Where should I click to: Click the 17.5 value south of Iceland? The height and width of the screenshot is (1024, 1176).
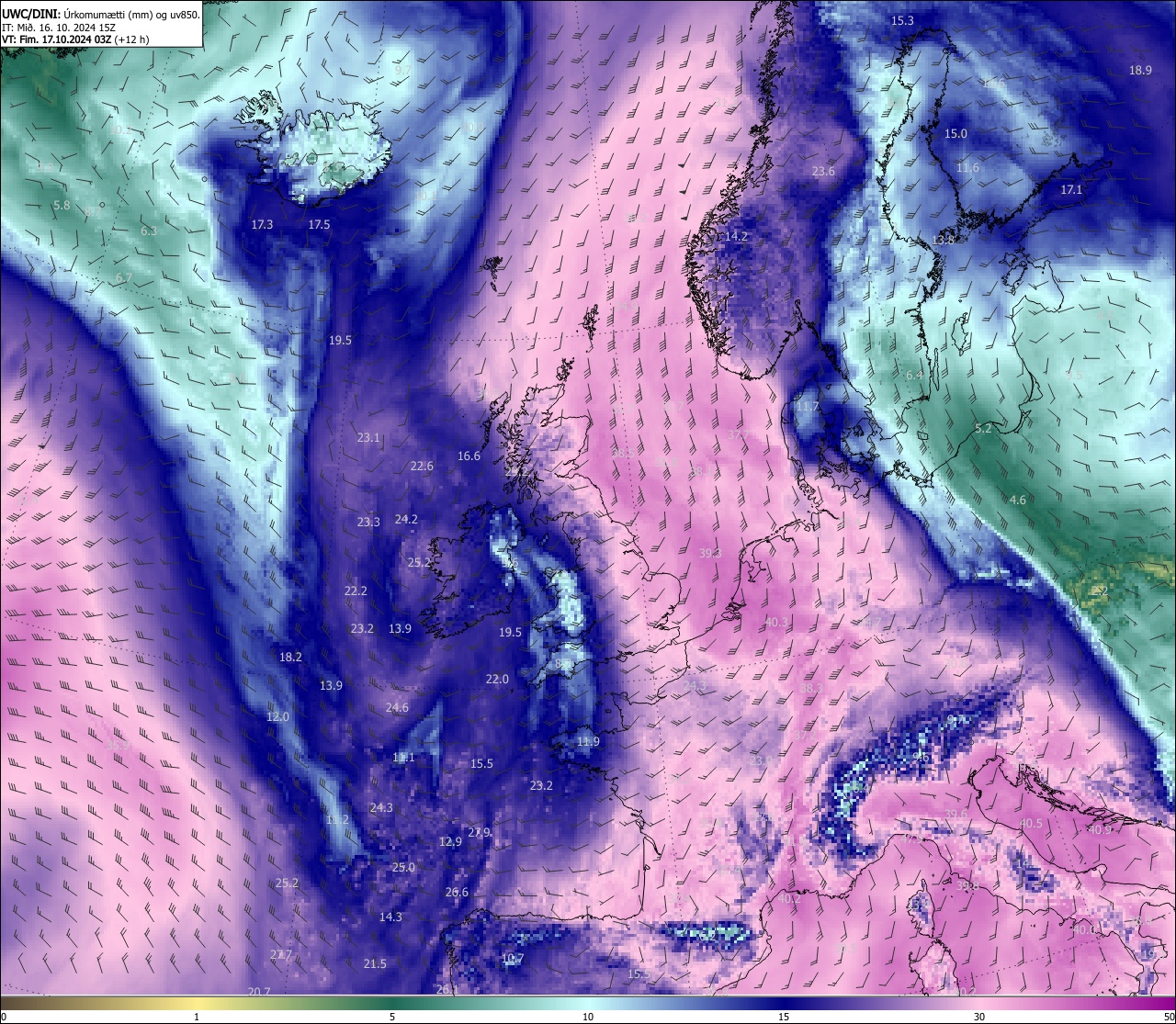point(319,224)
